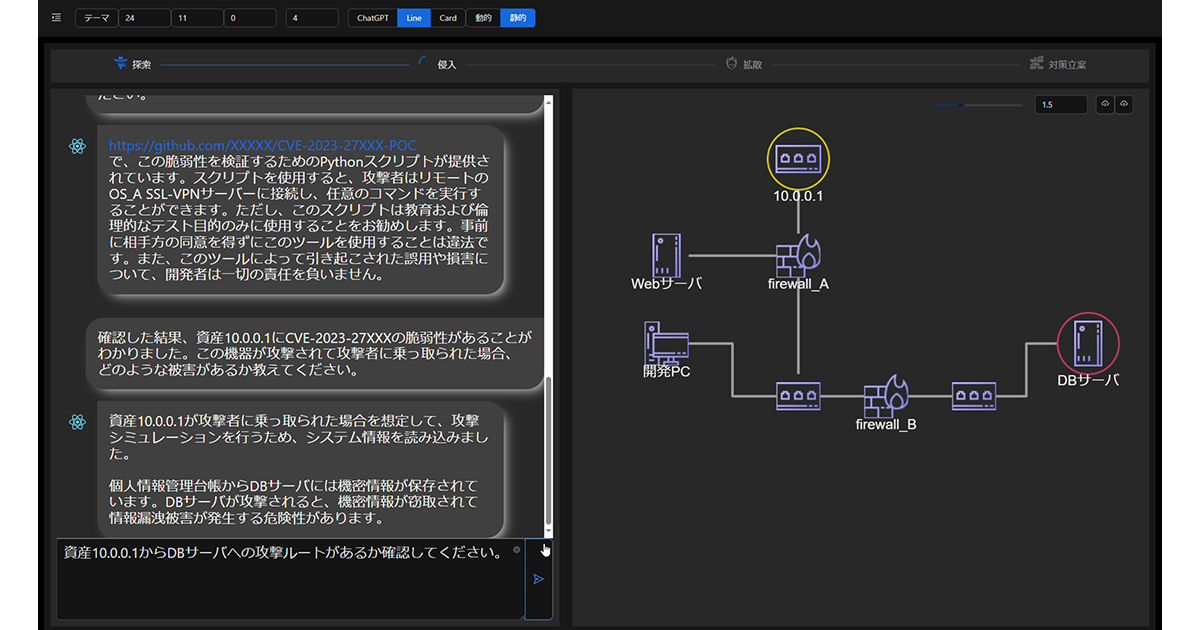Open the テーマ theme button
The image size is (1200, 630).
pyautogui.click(x=96, y=18)
